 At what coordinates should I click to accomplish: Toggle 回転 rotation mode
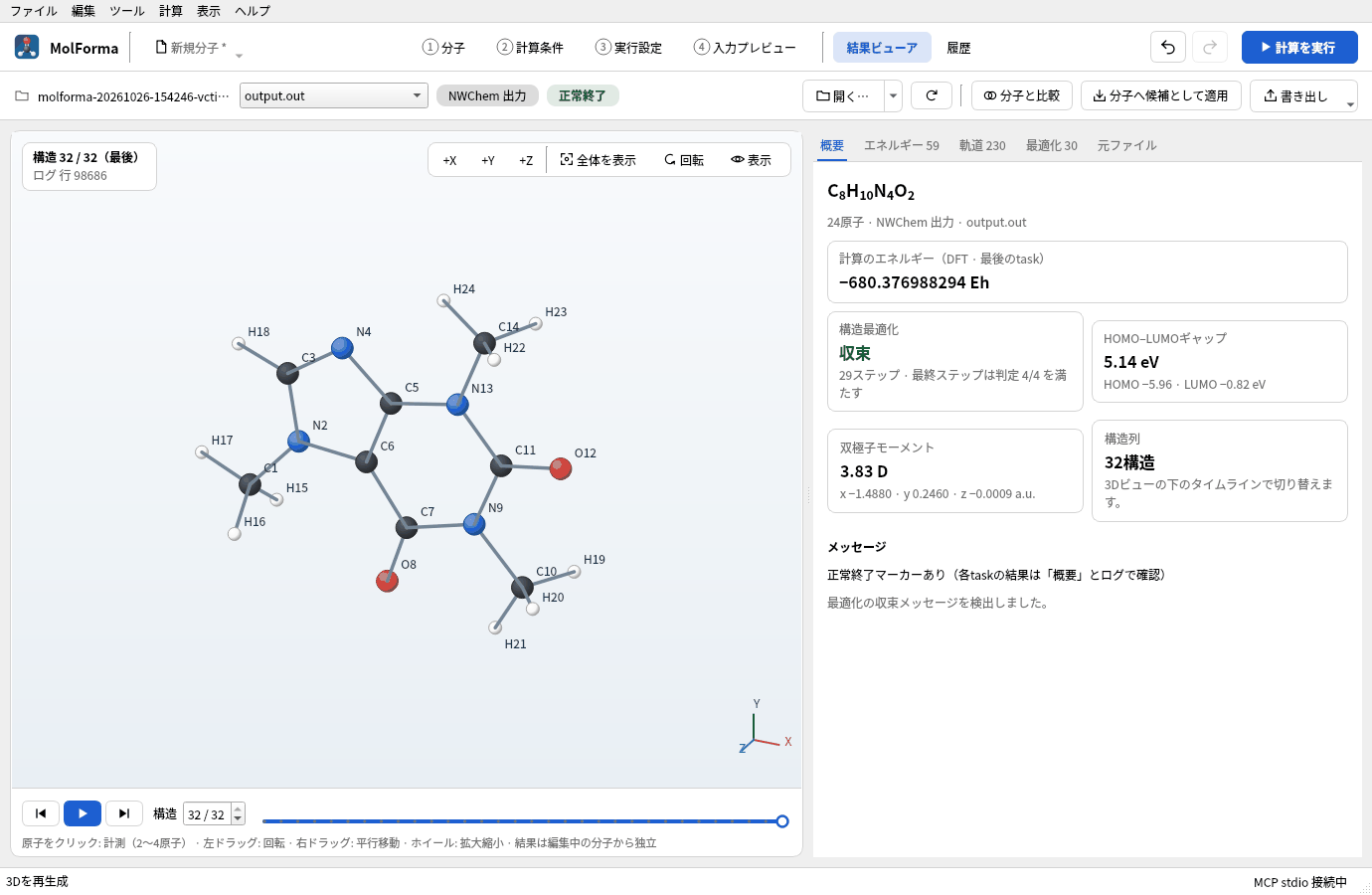click(684, 160)
